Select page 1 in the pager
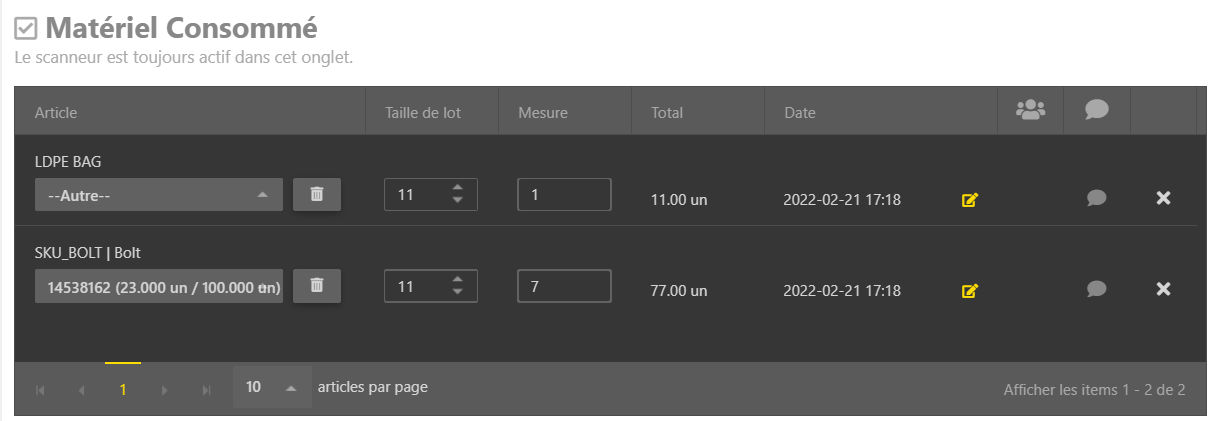 tap(123, 389)
